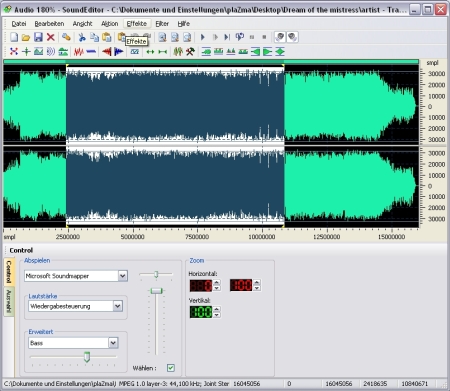Image resolution: width=450 pixels, height=391 pixels.
Task: Click the red fade arrow icon
Action: (107, 51)
